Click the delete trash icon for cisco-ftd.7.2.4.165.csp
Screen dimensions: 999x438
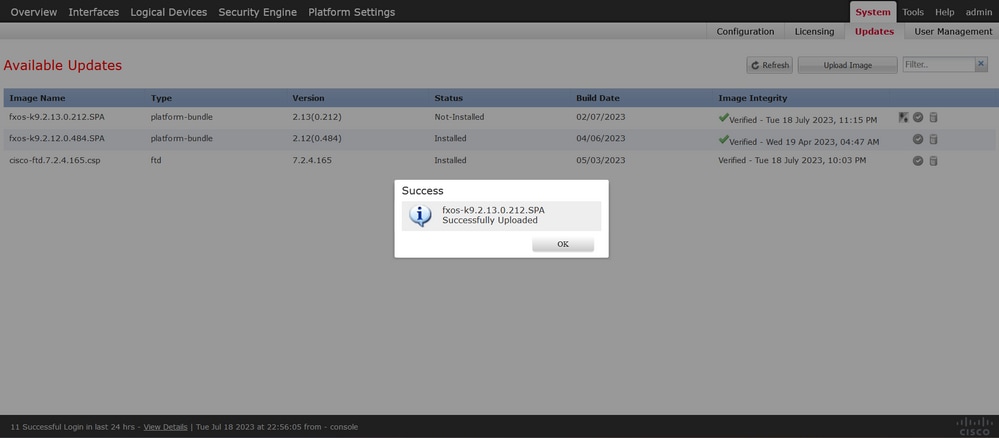933,161
